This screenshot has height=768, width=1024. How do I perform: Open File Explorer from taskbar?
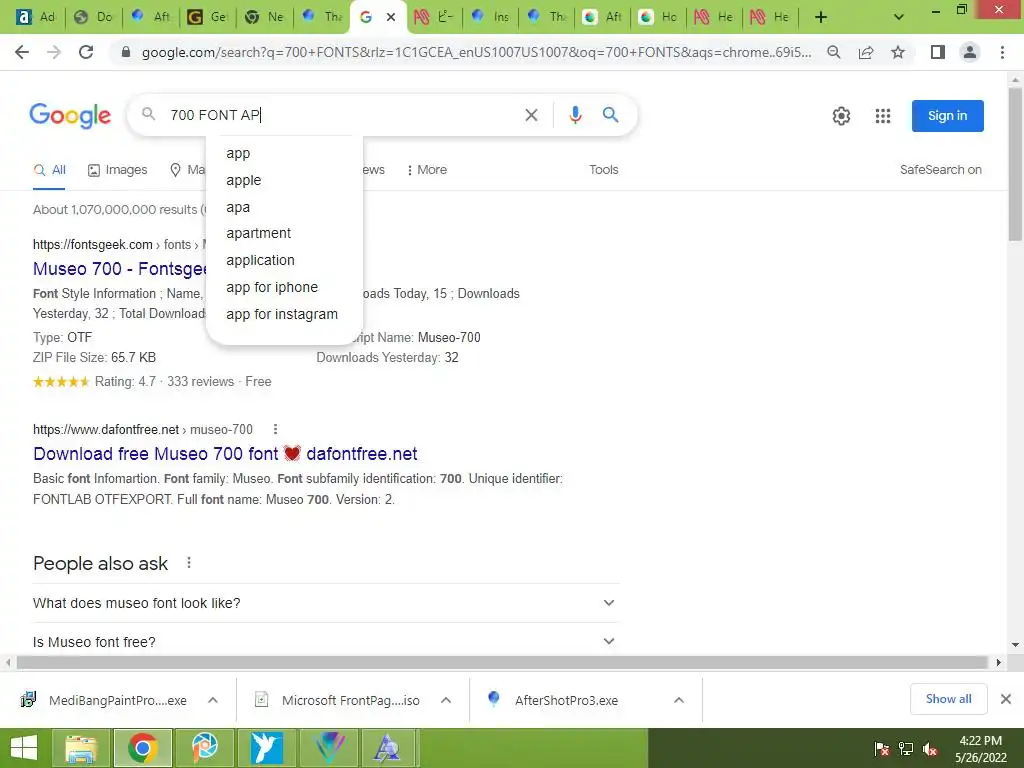click(80, 748)
